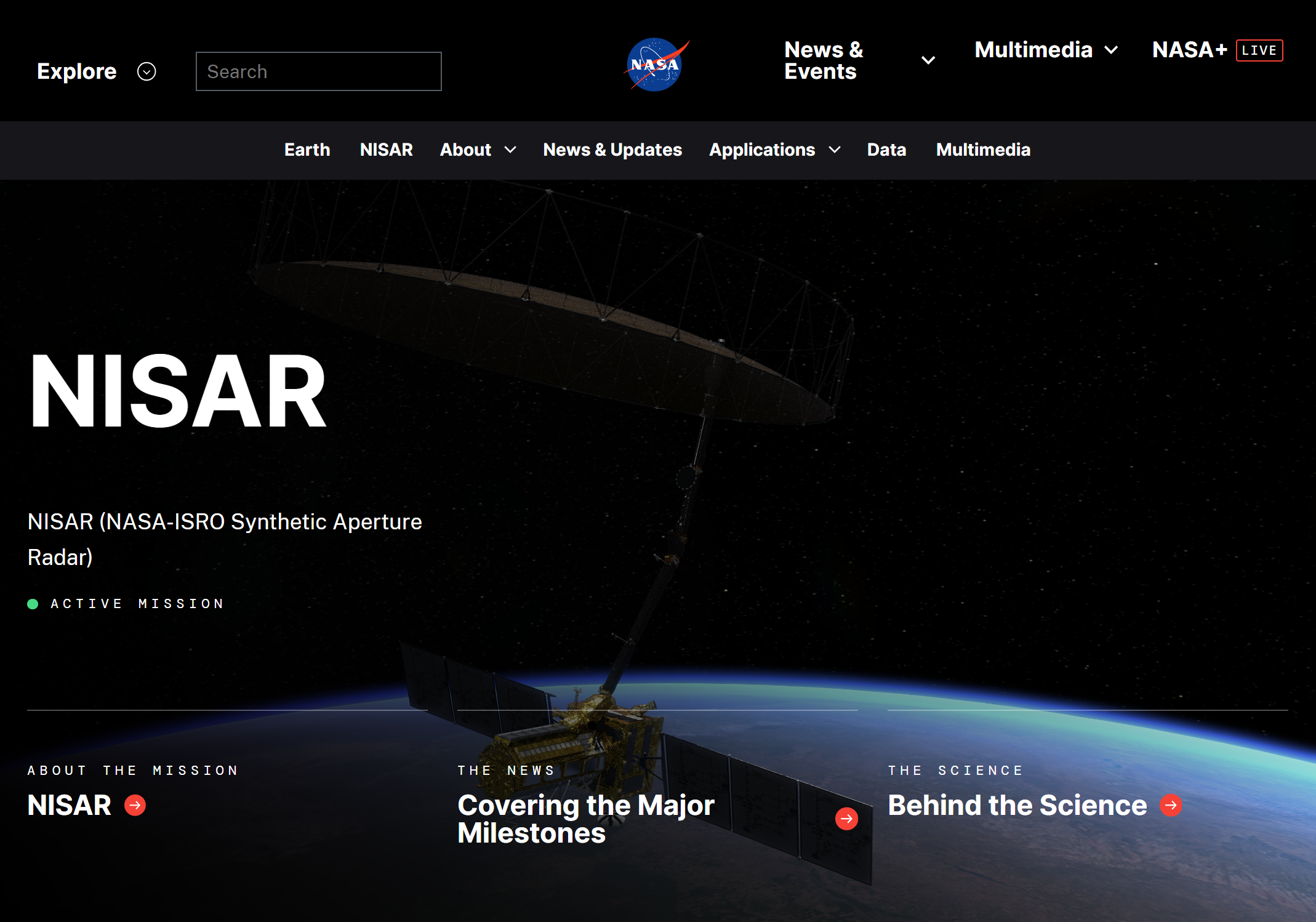The height and width of the screenshot is (922, 1316).
Task: Click the arrow beside Covering the Major Milestones
Action: click(846, 819)
